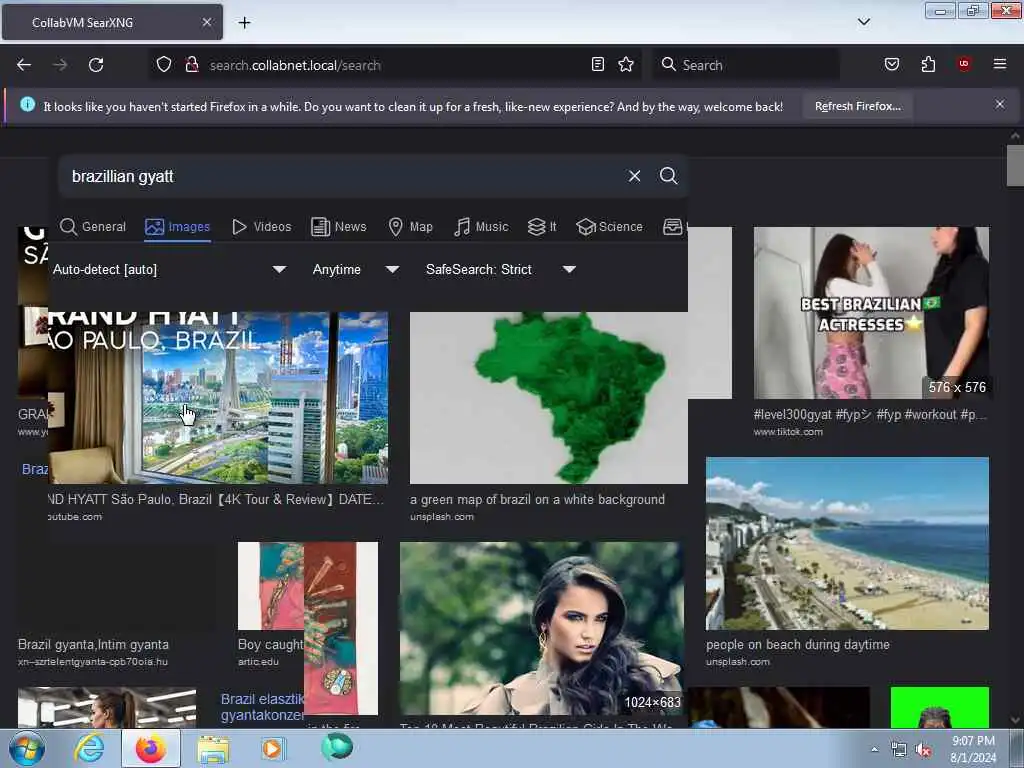
Task: Open Windows Media Player from taskbar
Action: pyautogui.click(x=272, y=749)
